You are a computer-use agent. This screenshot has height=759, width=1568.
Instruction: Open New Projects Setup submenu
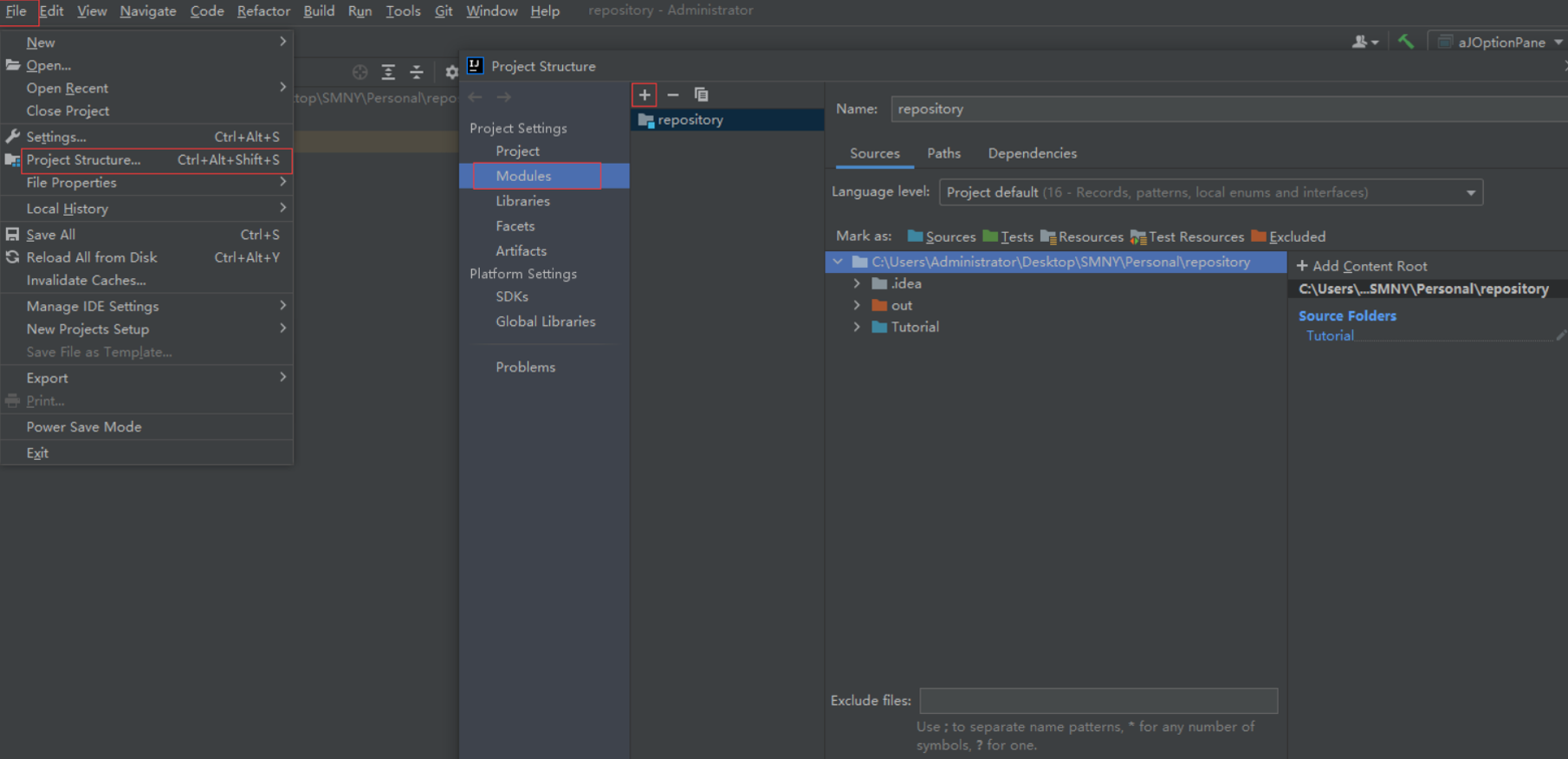pos(146,329)
